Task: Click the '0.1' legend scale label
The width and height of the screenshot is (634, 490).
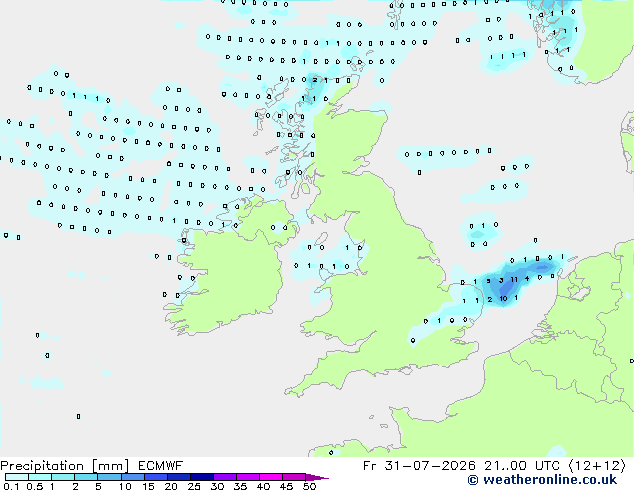Action: click(x=11, y=486)
